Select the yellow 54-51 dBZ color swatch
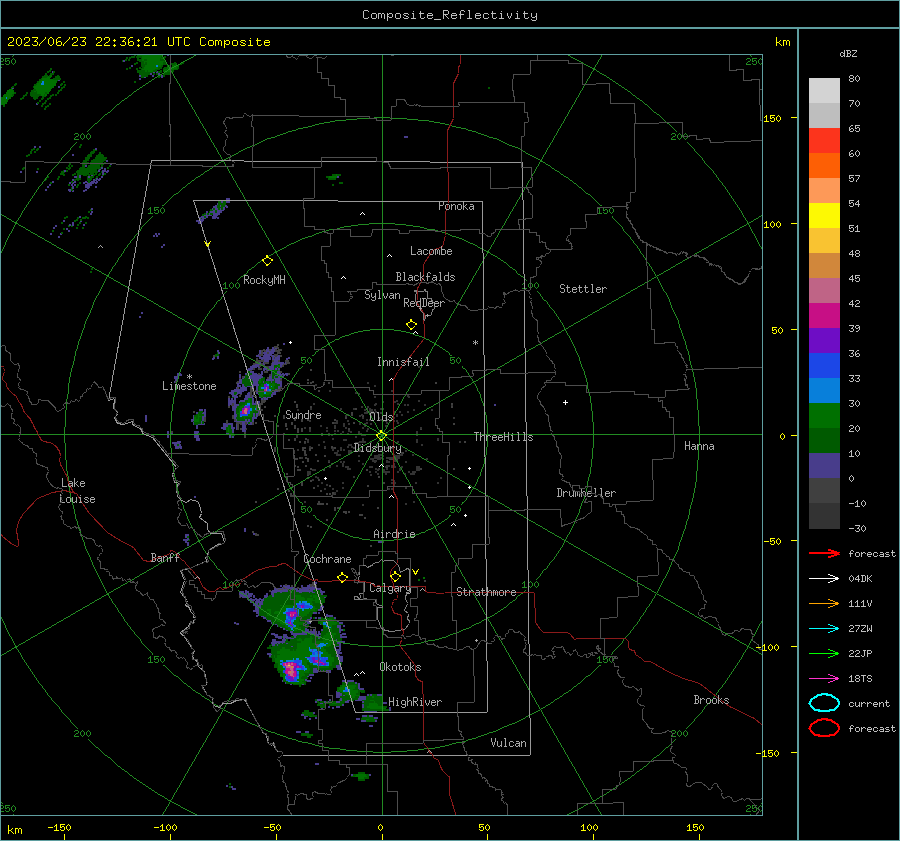This screenshot has width=900, height=841. 824,215
